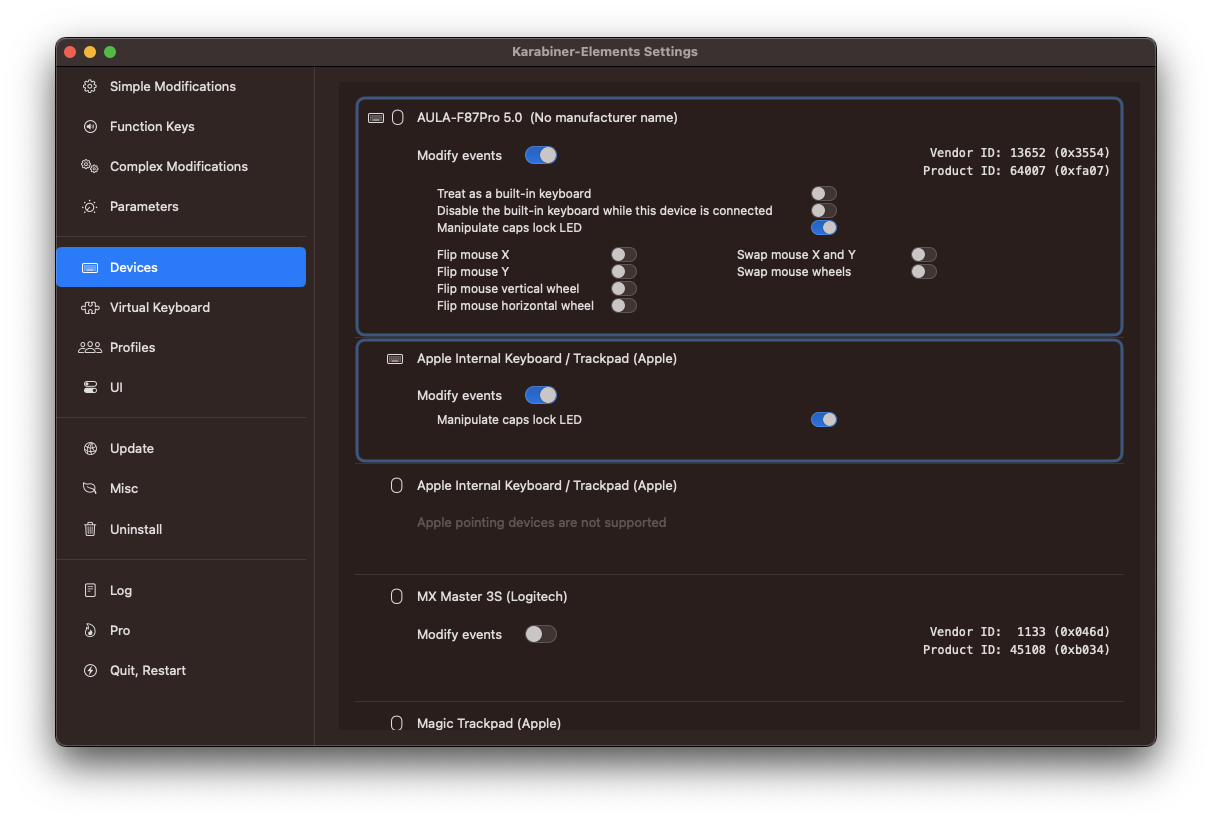Click the Devices keyboard icon in sidebar
The width and height of the screenshot is (1212, 820).
[x=90, y=267]
